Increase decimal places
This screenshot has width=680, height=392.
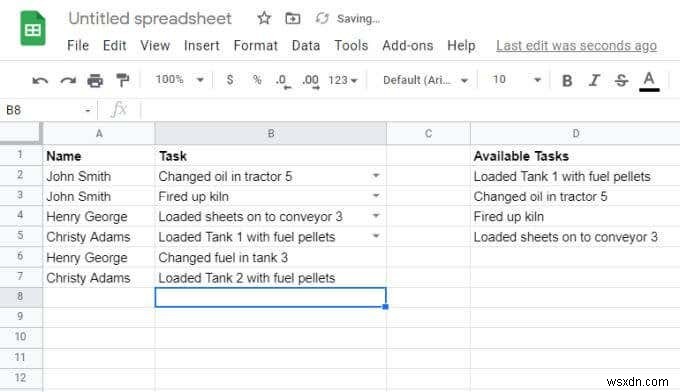tap(311, 81)
